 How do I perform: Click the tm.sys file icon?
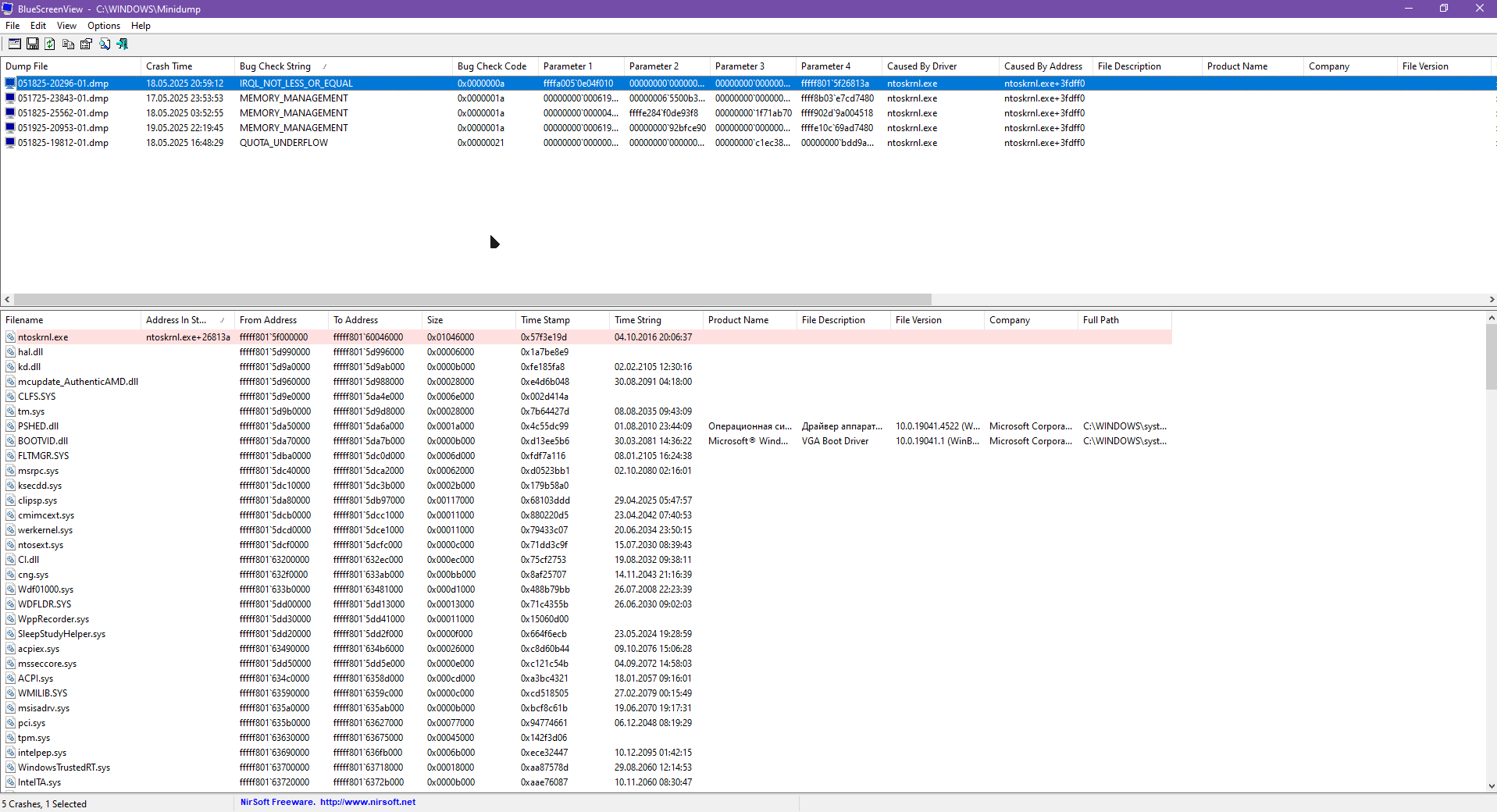(11, 411)
